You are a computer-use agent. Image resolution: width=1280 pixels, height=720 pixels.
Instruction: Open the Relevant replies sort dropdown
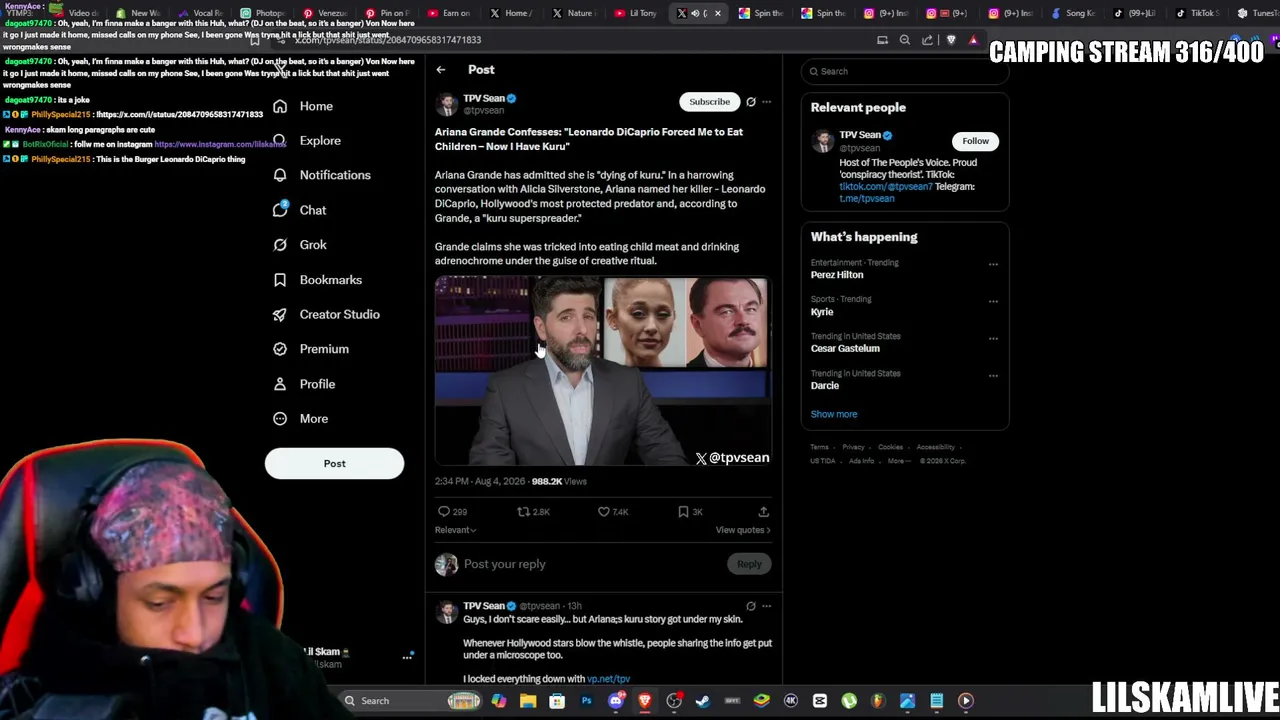(455, 530)
